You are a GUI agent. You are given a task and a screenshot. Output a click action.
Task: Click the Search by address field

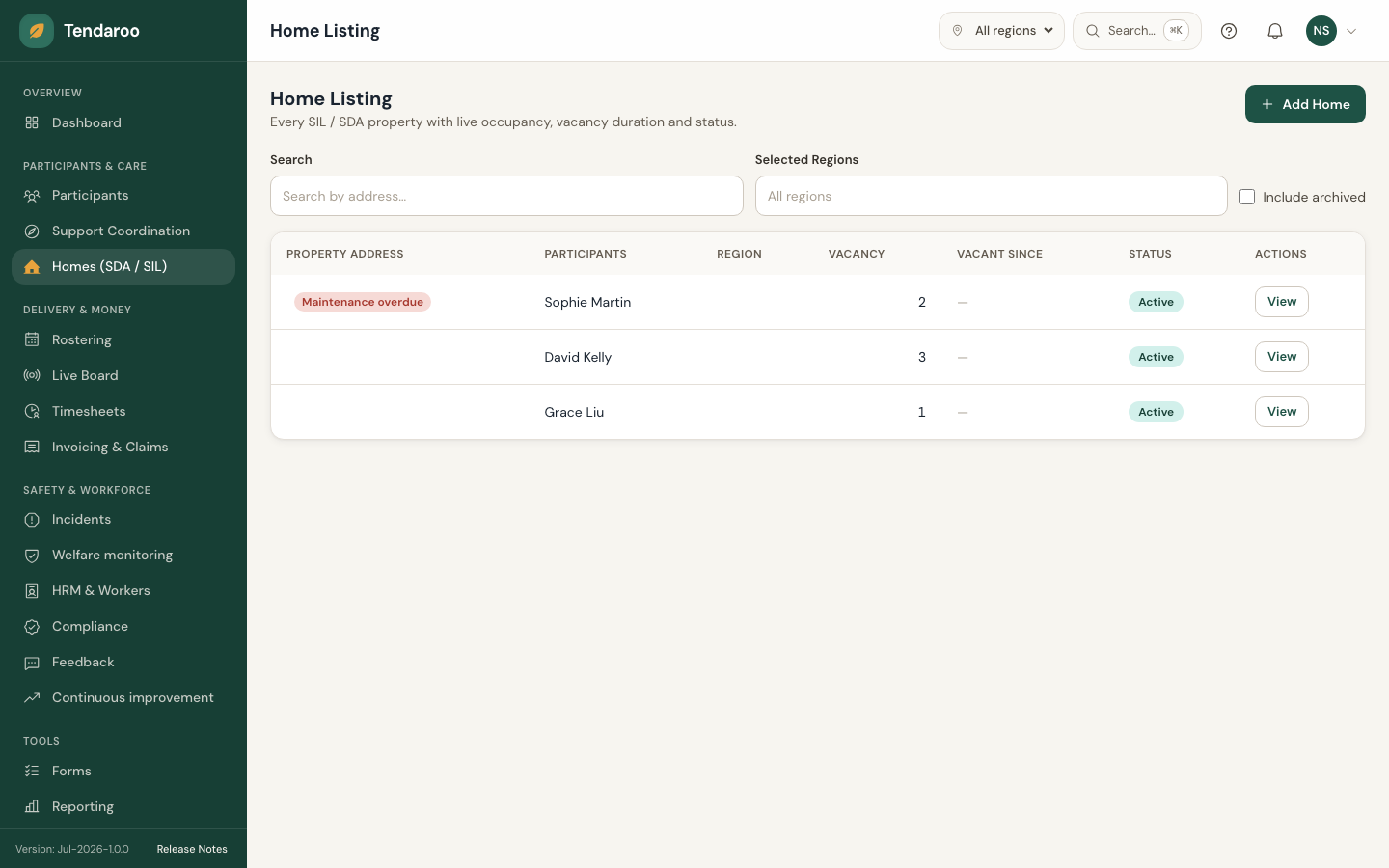coord(506,196)
